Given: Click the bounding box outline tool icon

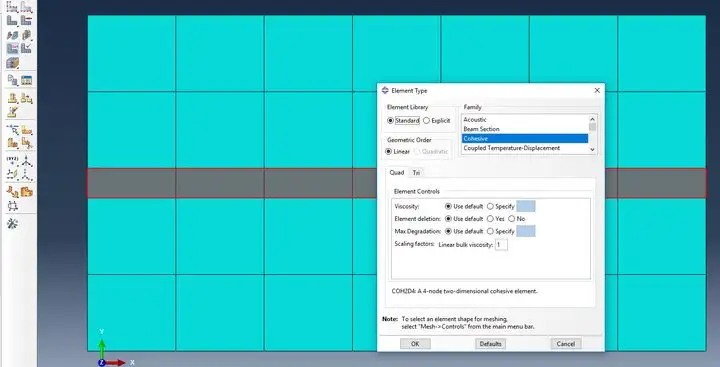Looking at the screenshot, I should [12, 206].
